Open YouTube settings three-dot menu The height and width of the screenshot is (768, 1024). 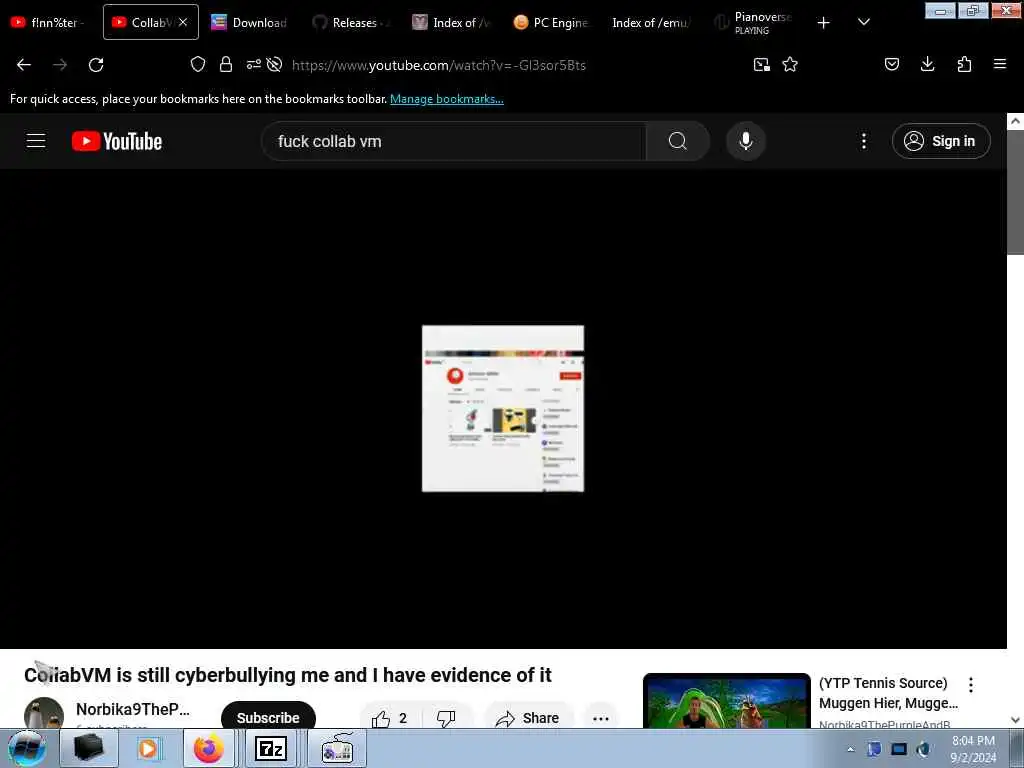[863, 141]
